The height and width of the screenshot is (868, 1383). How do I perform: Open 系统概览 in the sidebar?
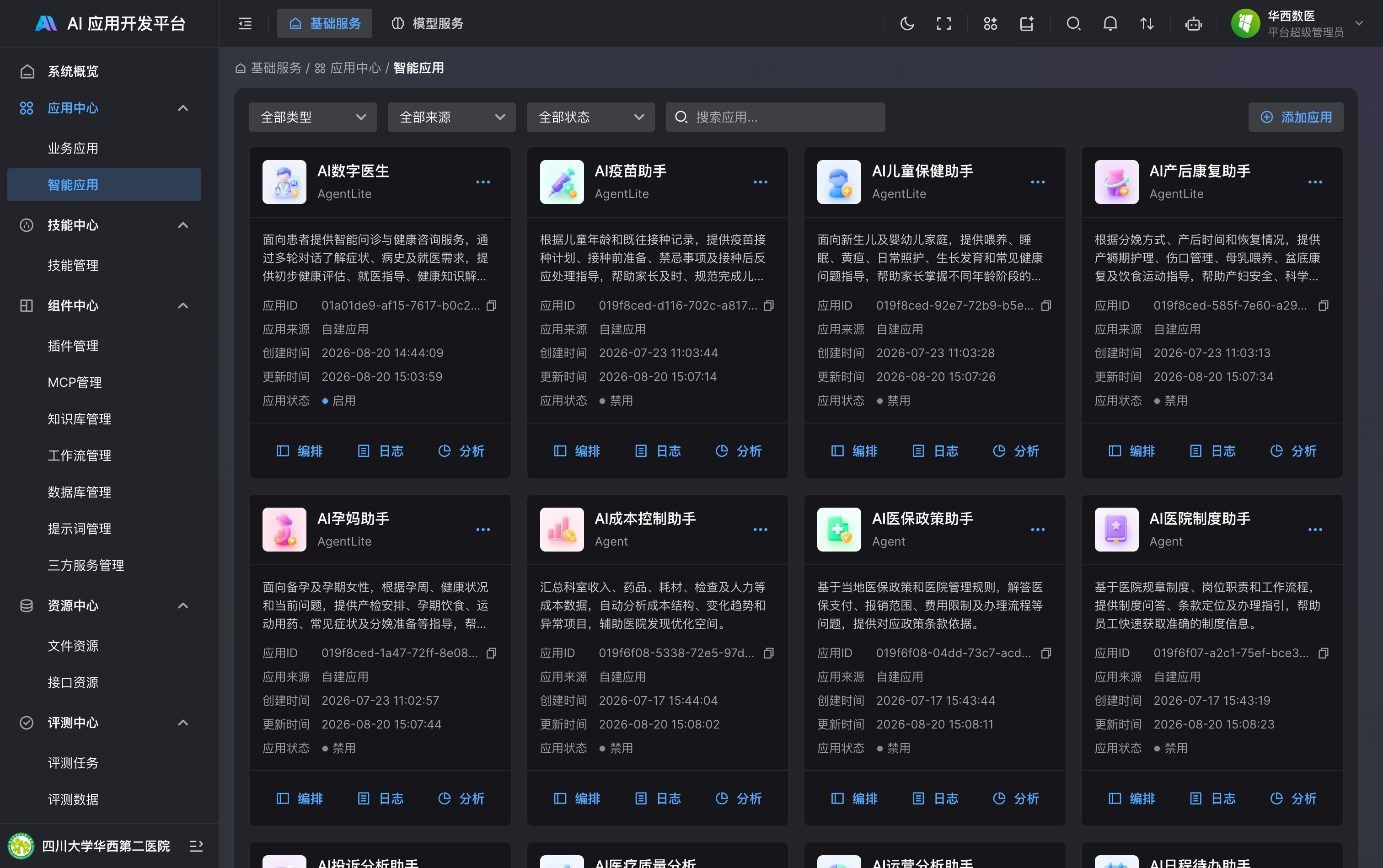coord(104,71)
